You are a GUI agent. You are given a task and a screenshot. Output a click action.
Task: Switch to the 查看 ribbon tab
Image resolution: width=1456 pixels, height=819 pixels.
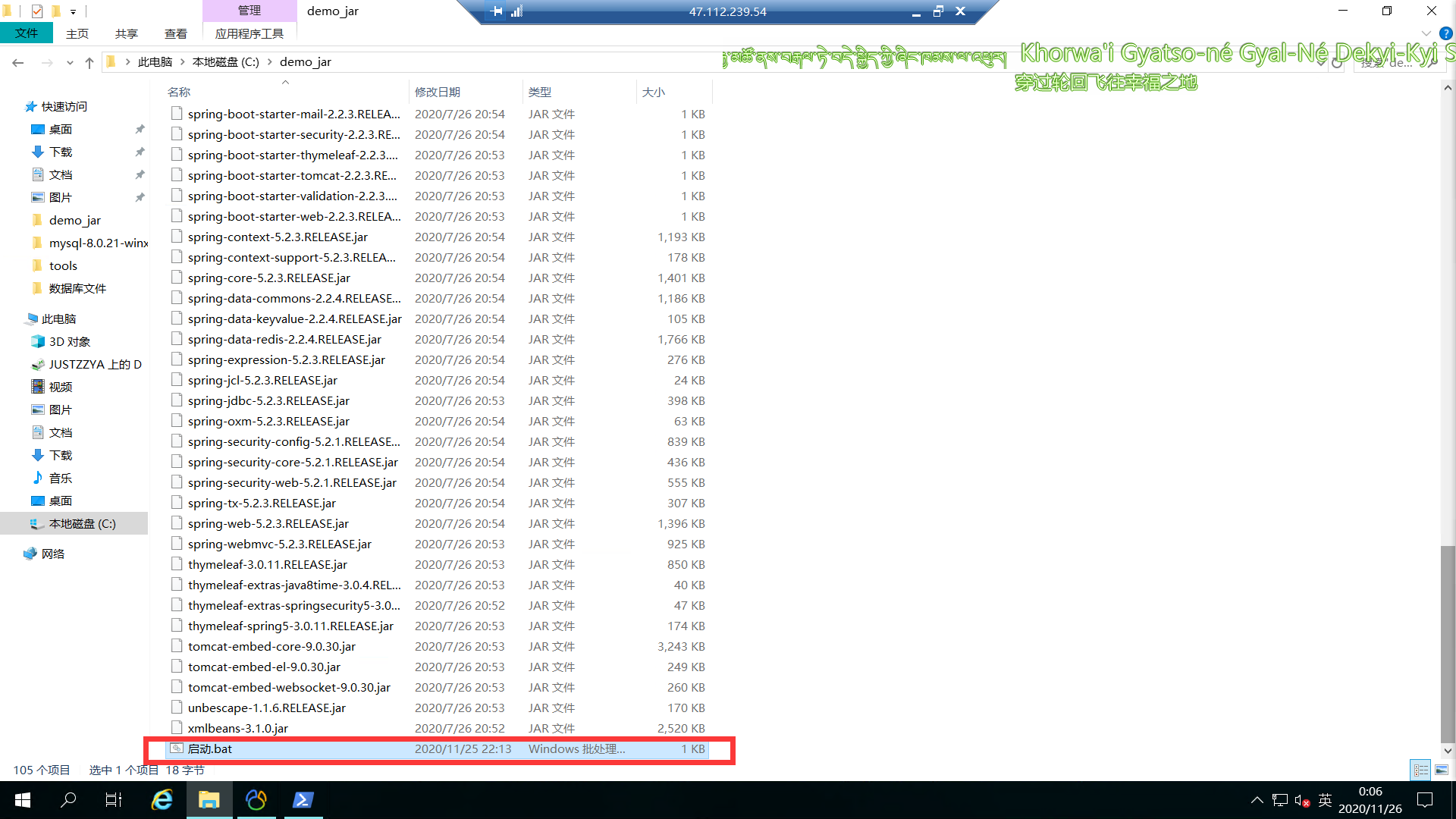[176, 33]
